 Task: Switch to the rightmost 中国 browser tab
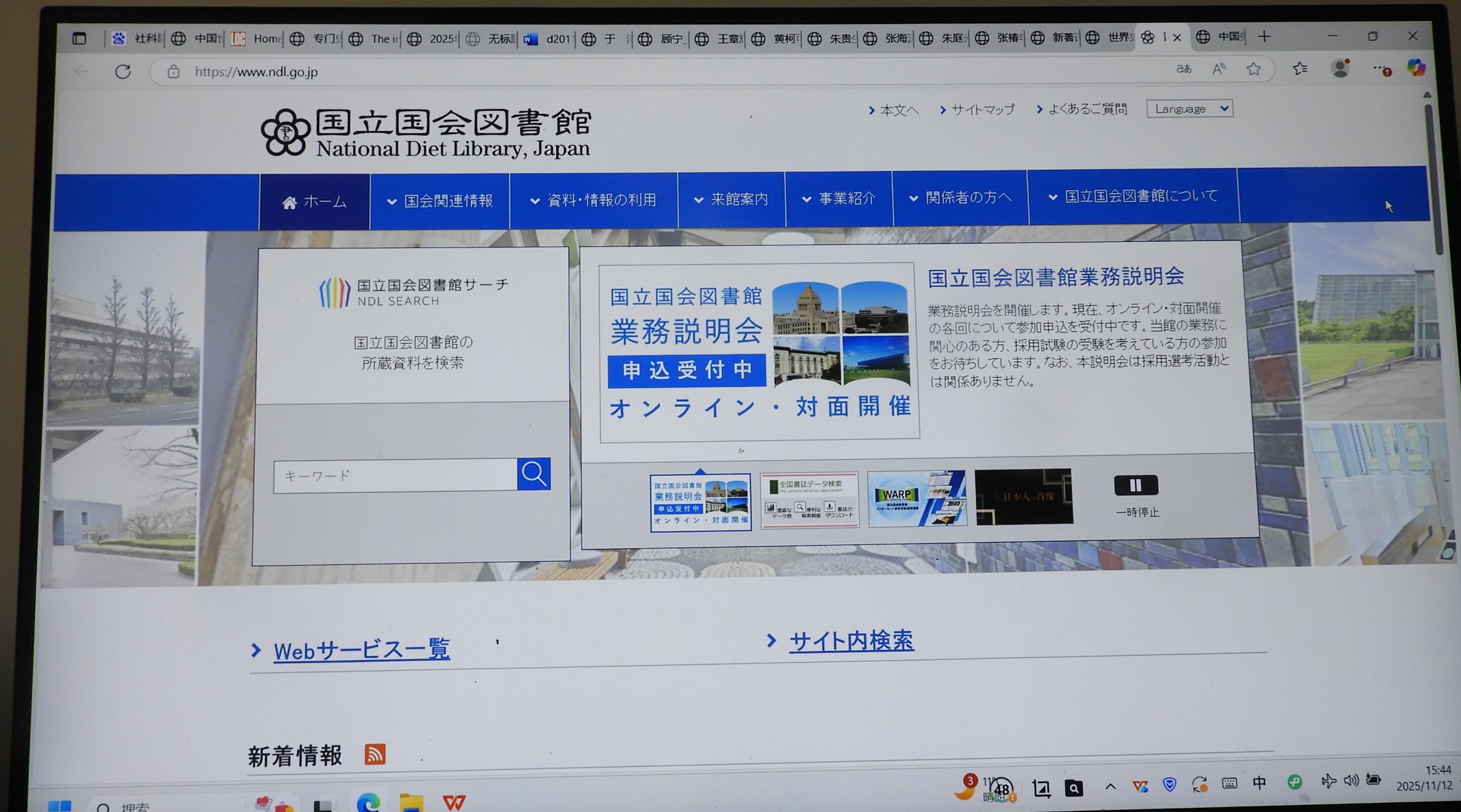click(x=1230, y=38)
